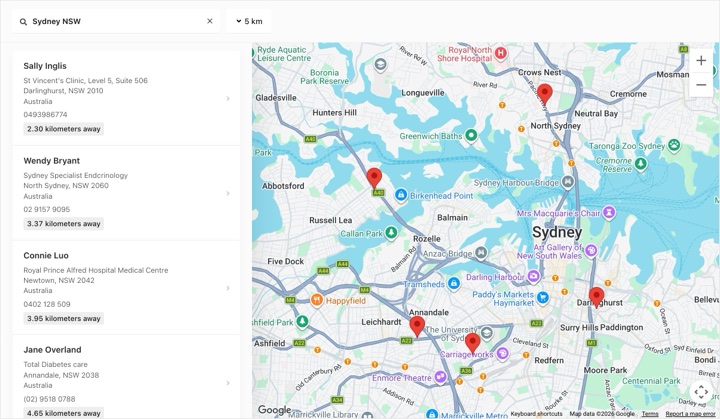Select the red pin near Annandale
Image resolution: width=720 pixels, height=419 pixels.
417,326
